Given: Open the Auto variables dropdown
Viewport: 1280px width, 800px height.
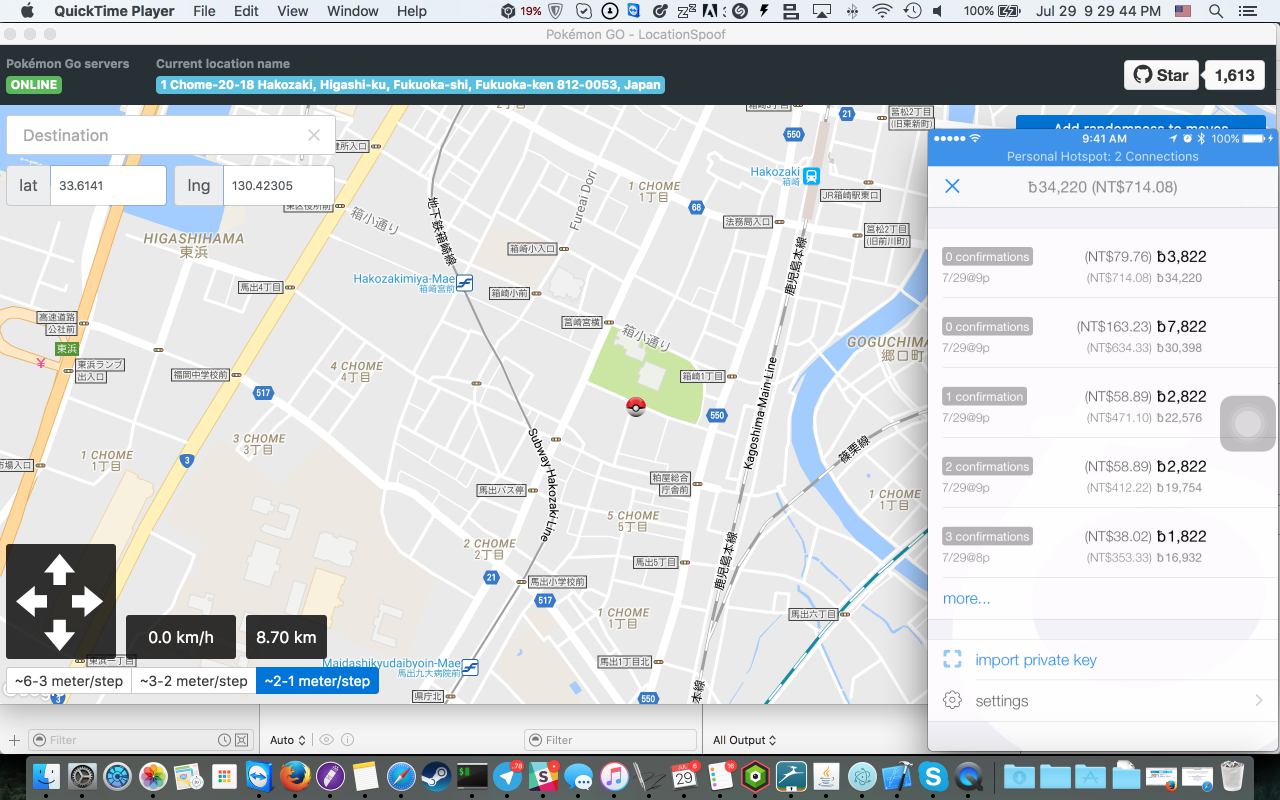Looking at the screenshot, I should (x=287, y=740).
